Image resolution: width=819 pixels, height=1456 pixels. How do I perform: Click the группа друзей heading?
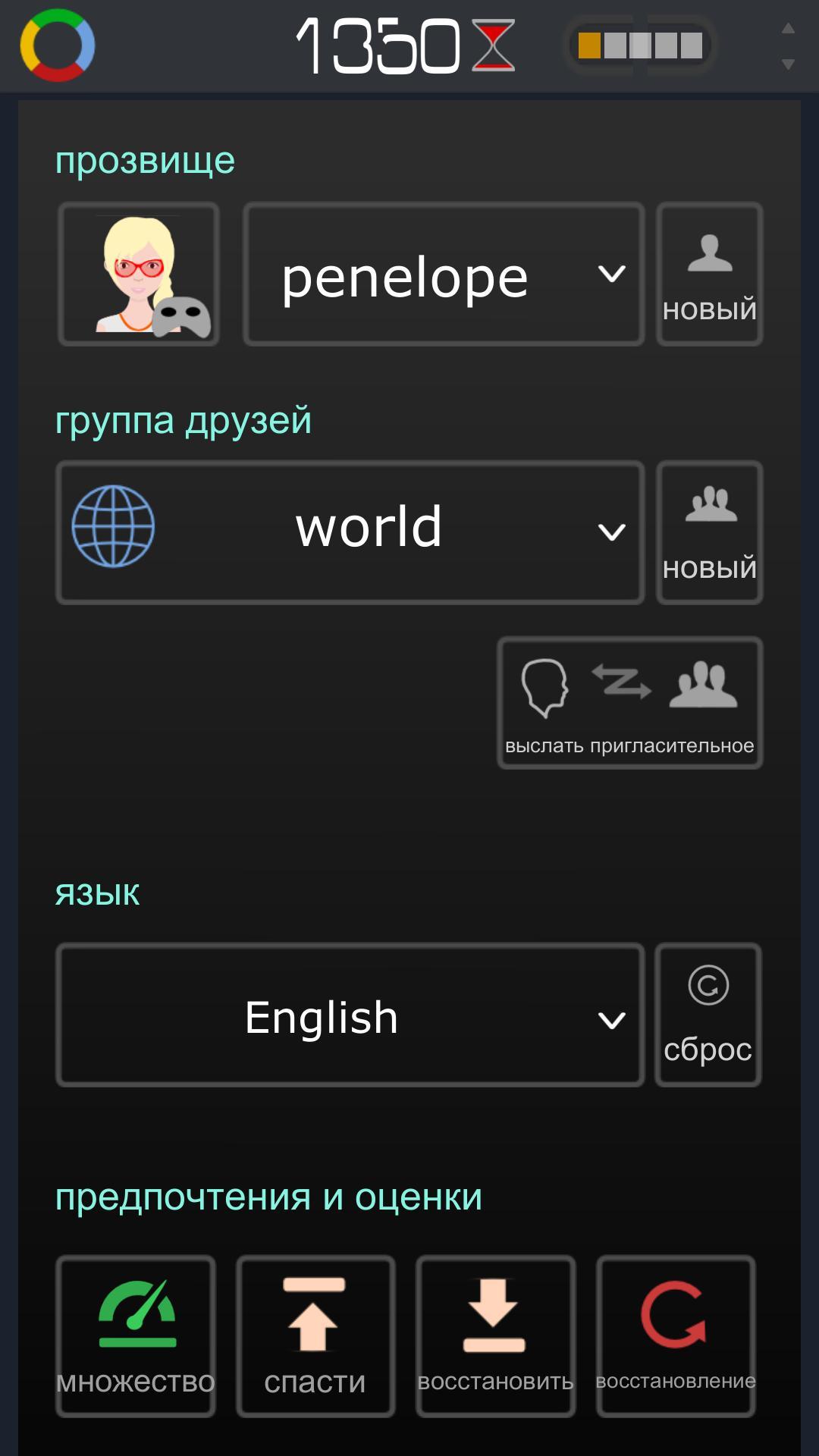coord(183,421)
